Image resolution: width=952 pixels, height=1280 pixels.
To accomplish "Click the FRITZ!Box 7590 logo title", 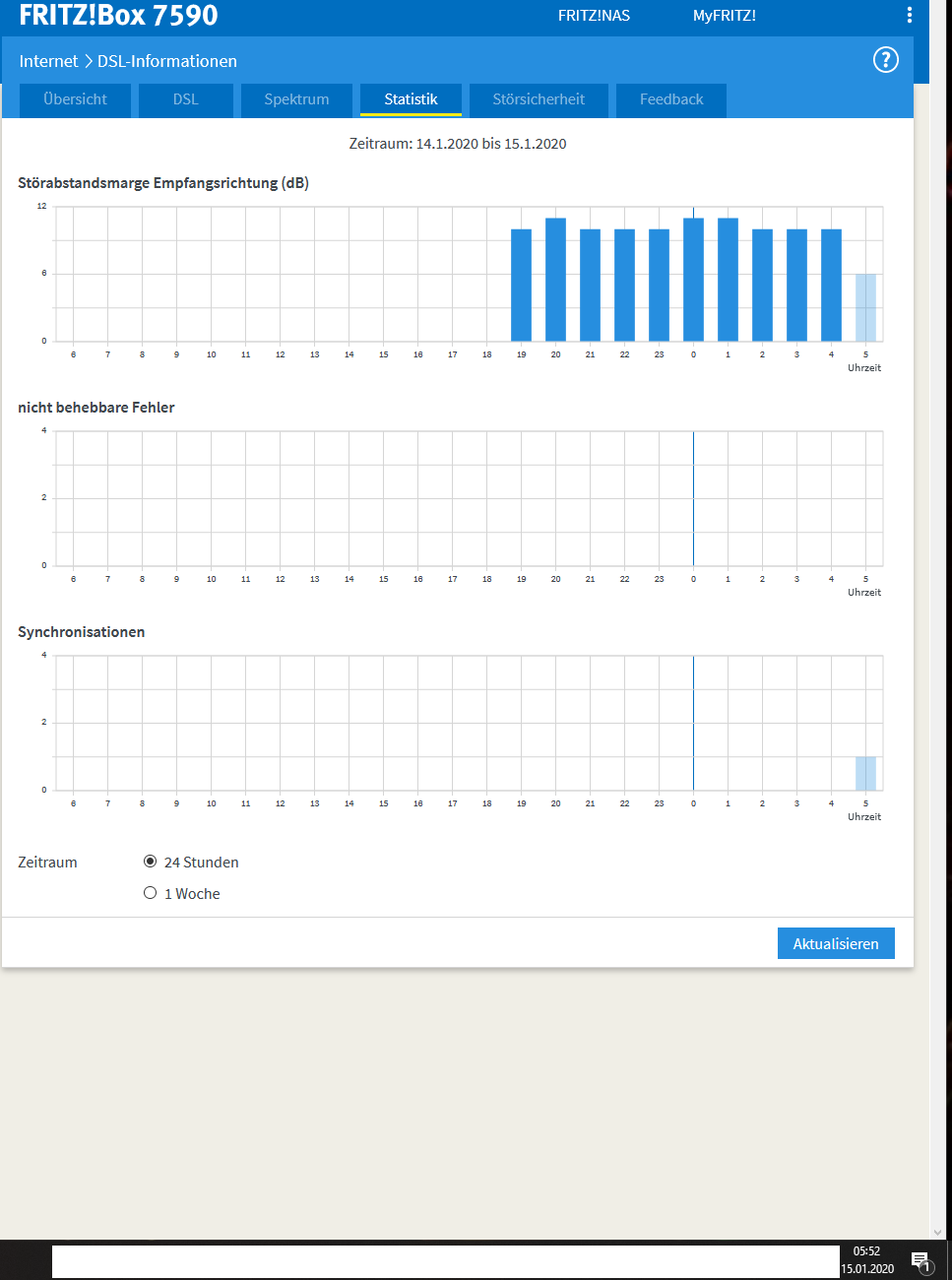I will [118, 15].
